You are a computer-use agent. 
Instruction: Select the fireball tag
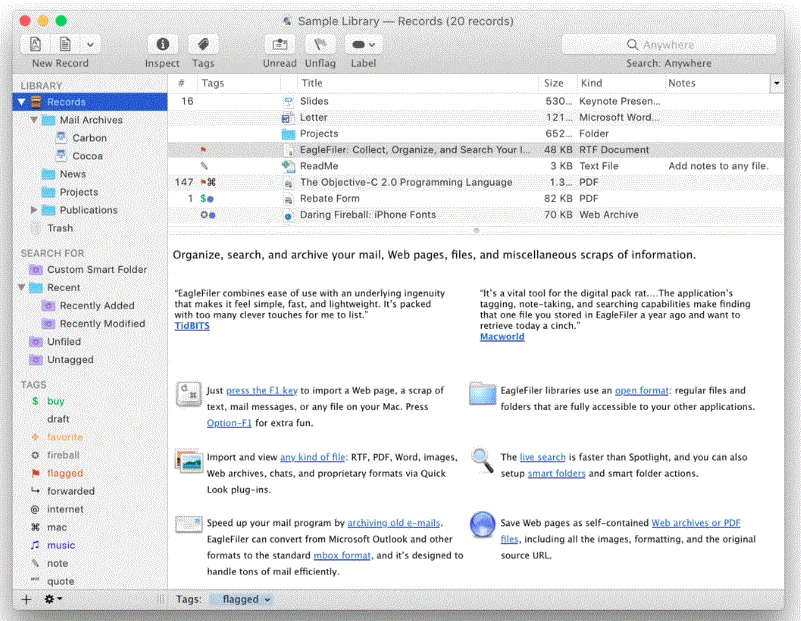(63, 455)
